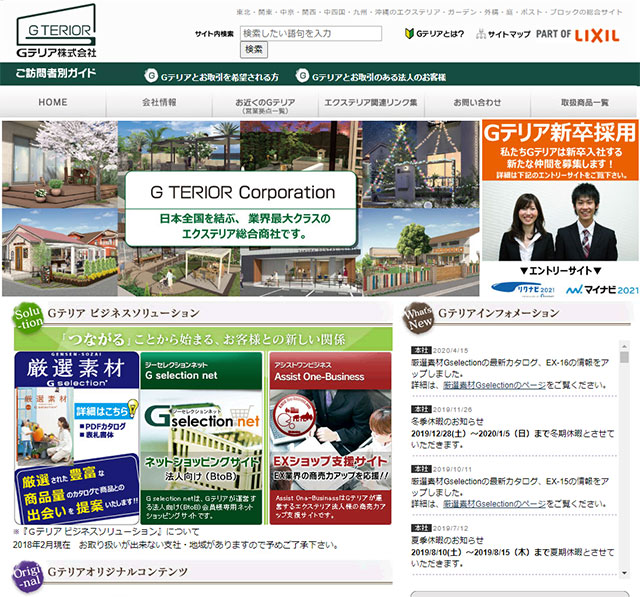Screen dimensions: 640x597
Task: Select the お問い合わせ navigation item
Action: (477, 103)
